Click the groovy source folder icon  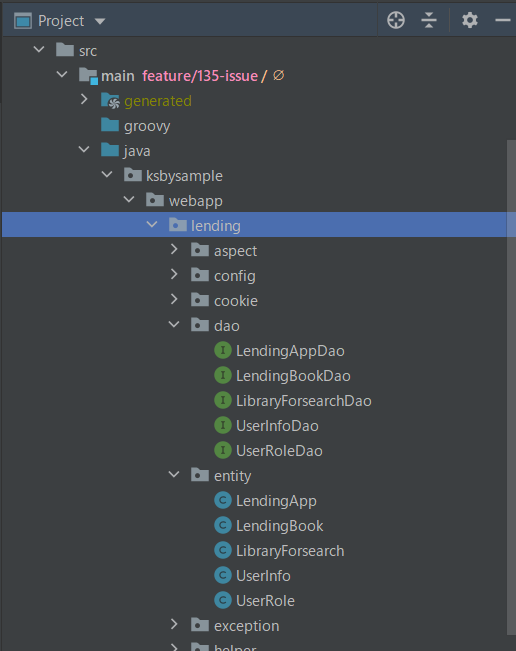[x=110, y=125]
